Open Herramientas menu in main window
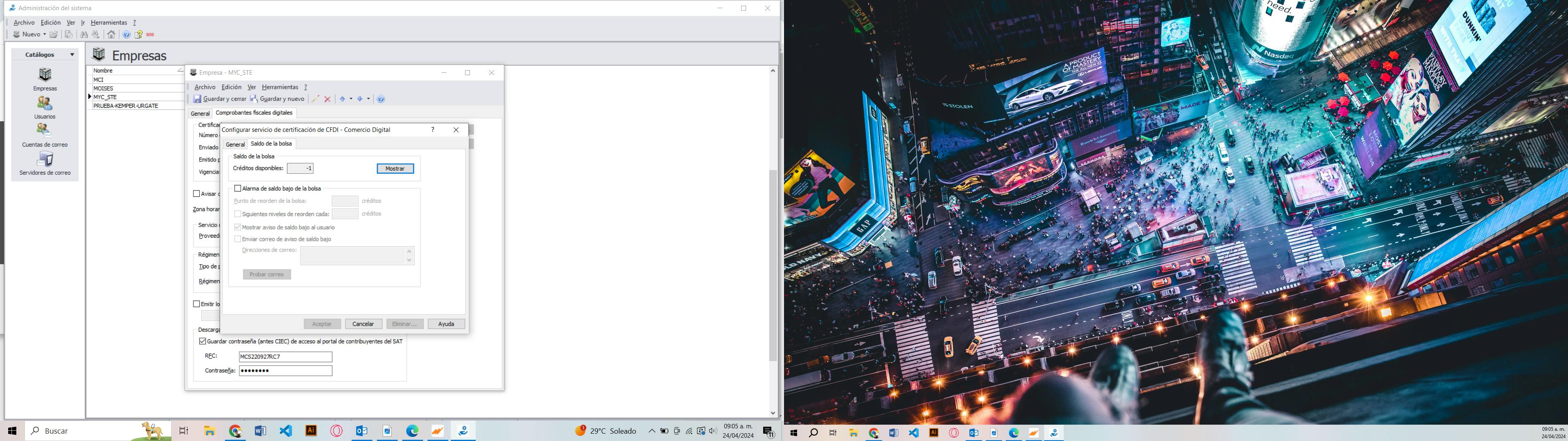This screenshot has width=1568, height=441. click(x=108, y=22)
